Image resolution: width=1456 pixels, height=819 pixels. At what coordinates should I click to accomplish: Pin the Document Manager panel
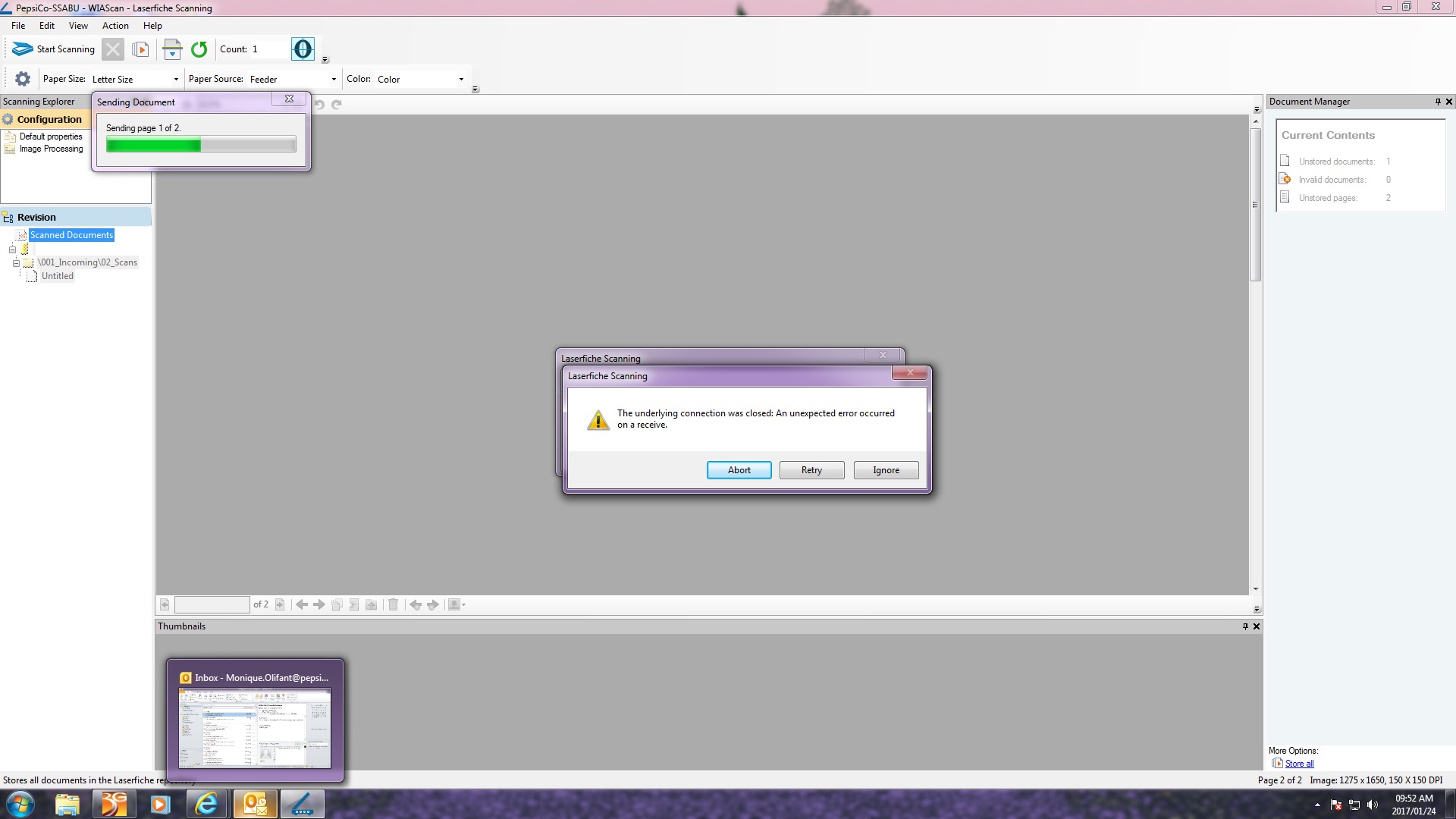tap(1437, 102)
